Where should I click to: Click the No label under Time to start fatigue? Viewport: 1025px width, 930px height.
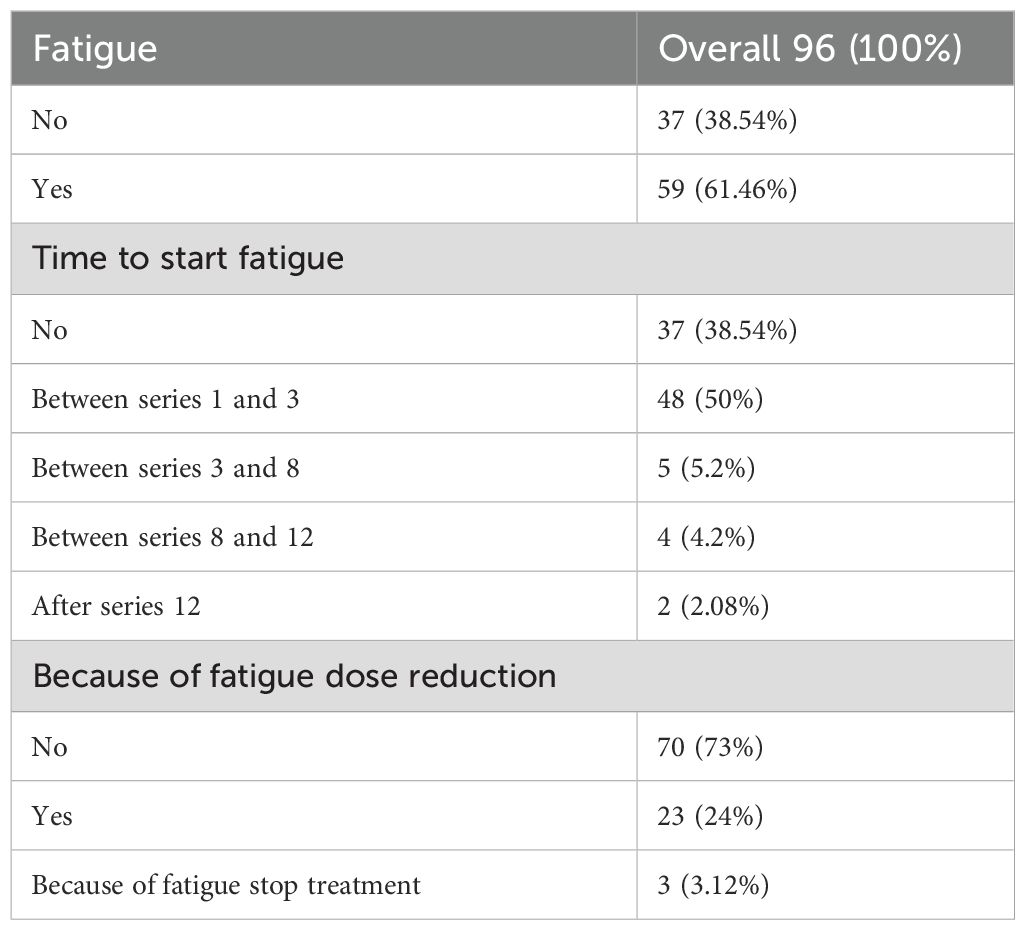[49, 330]
